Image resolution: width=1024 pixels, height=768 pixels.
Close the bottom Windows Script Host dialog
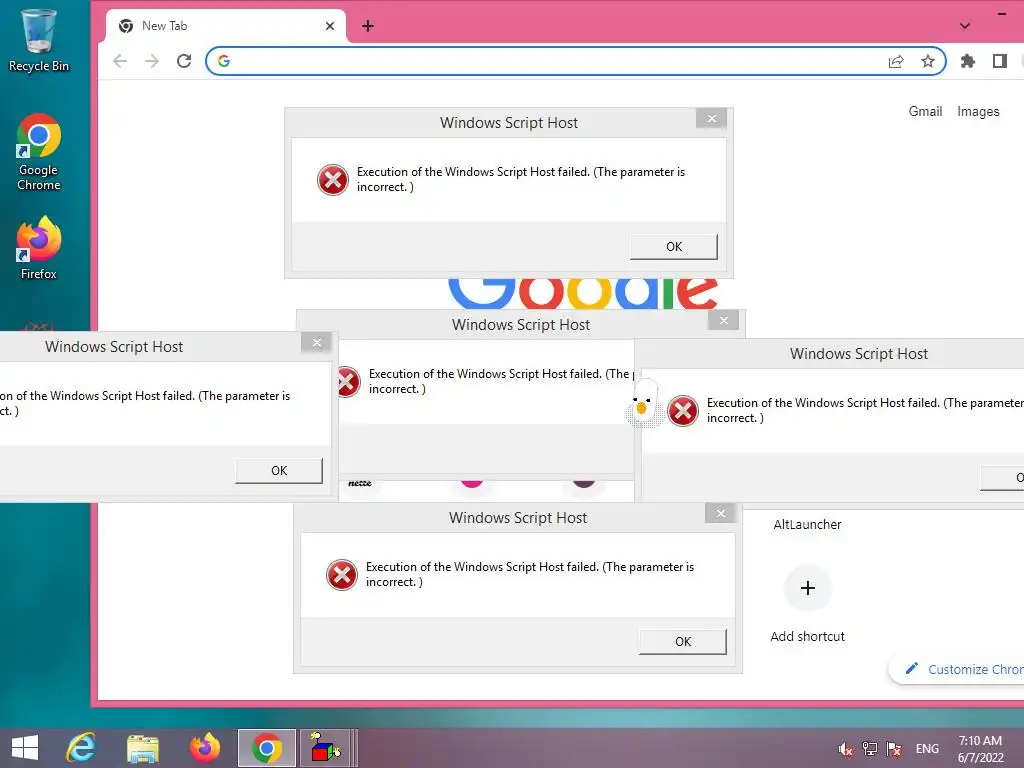pyautogui.click(x=721, y=513)
